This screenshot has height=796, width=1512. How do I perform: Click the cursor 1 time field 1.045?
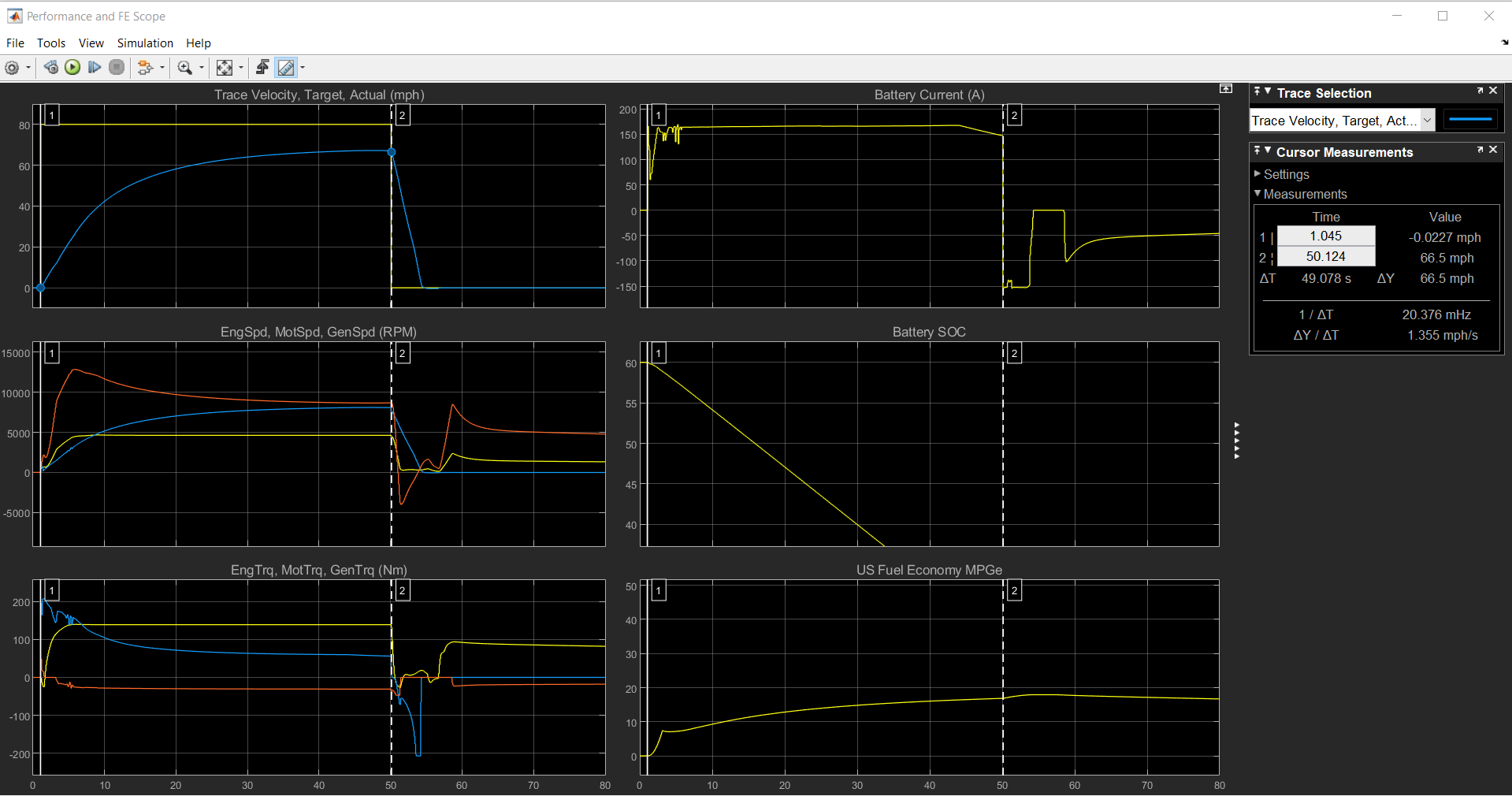point(1326,236)
